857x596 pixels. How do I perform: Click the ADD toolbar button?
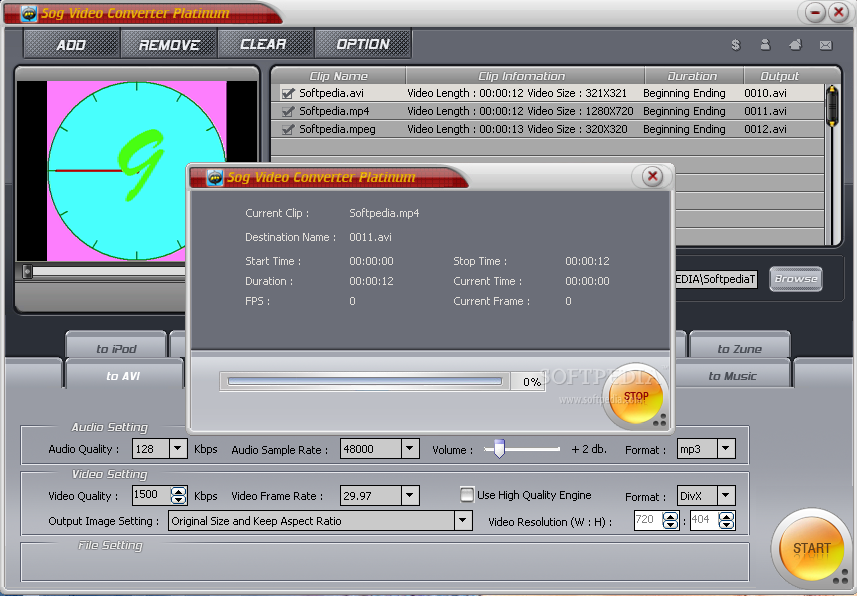(x=72, y=44)
